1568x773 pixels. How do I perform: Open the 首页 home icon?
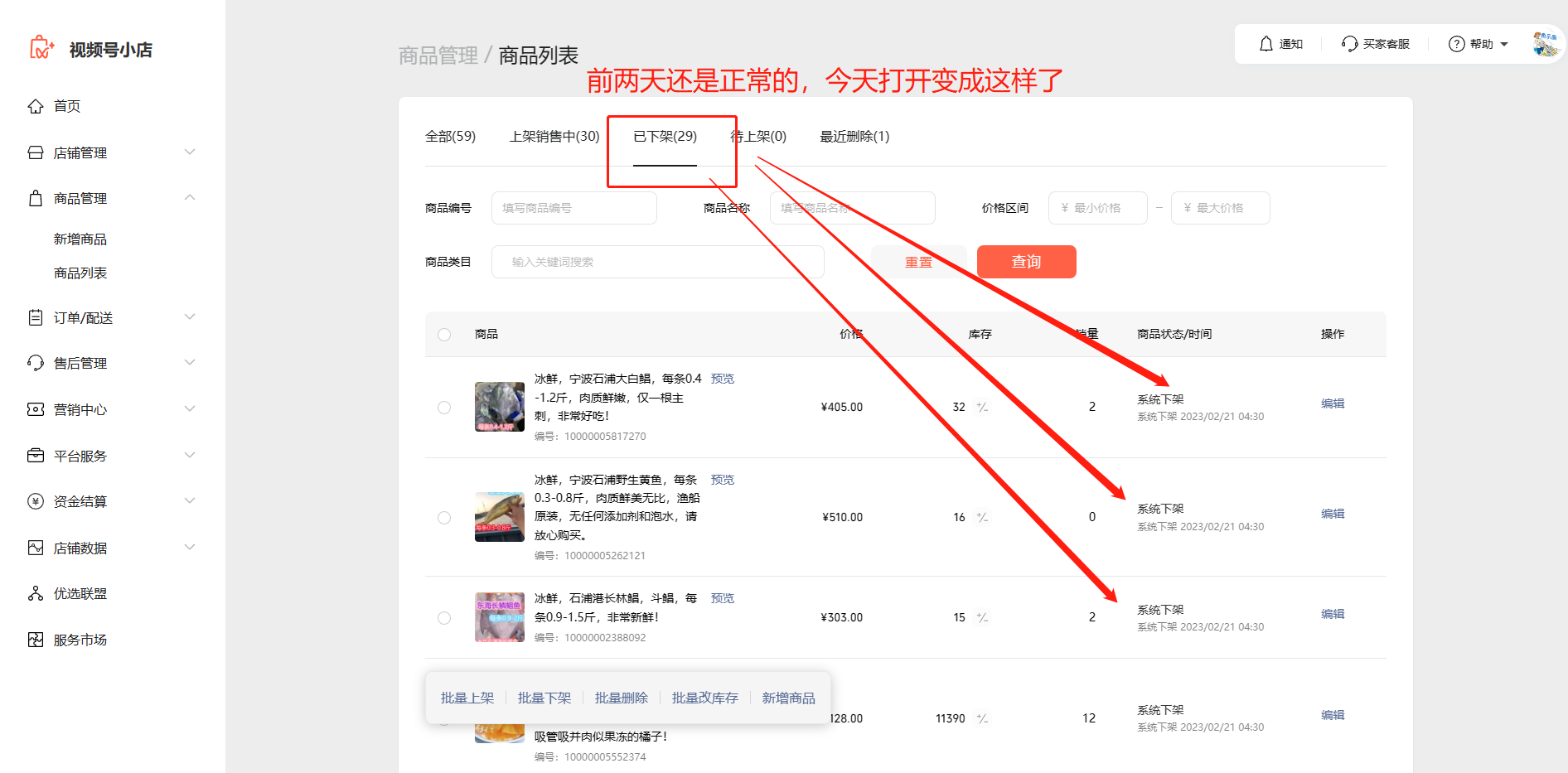pos(36,106)
